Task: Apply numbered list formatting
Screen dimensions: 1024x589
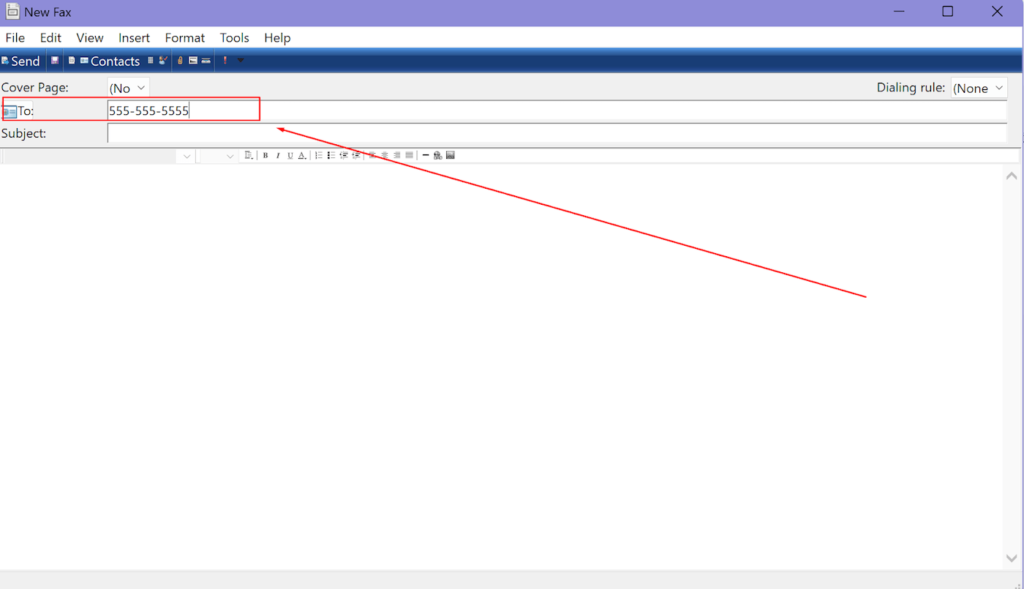Action: pyautogui.click(x=319, y=155)
